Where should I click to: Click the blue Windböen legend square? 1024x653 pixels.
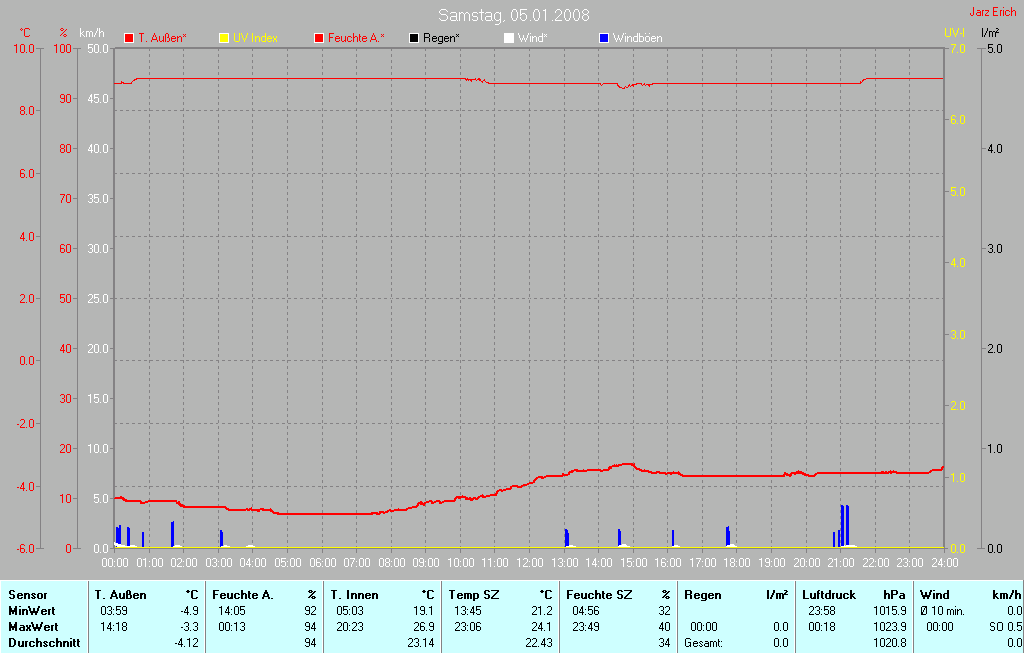tap(603, 38)
